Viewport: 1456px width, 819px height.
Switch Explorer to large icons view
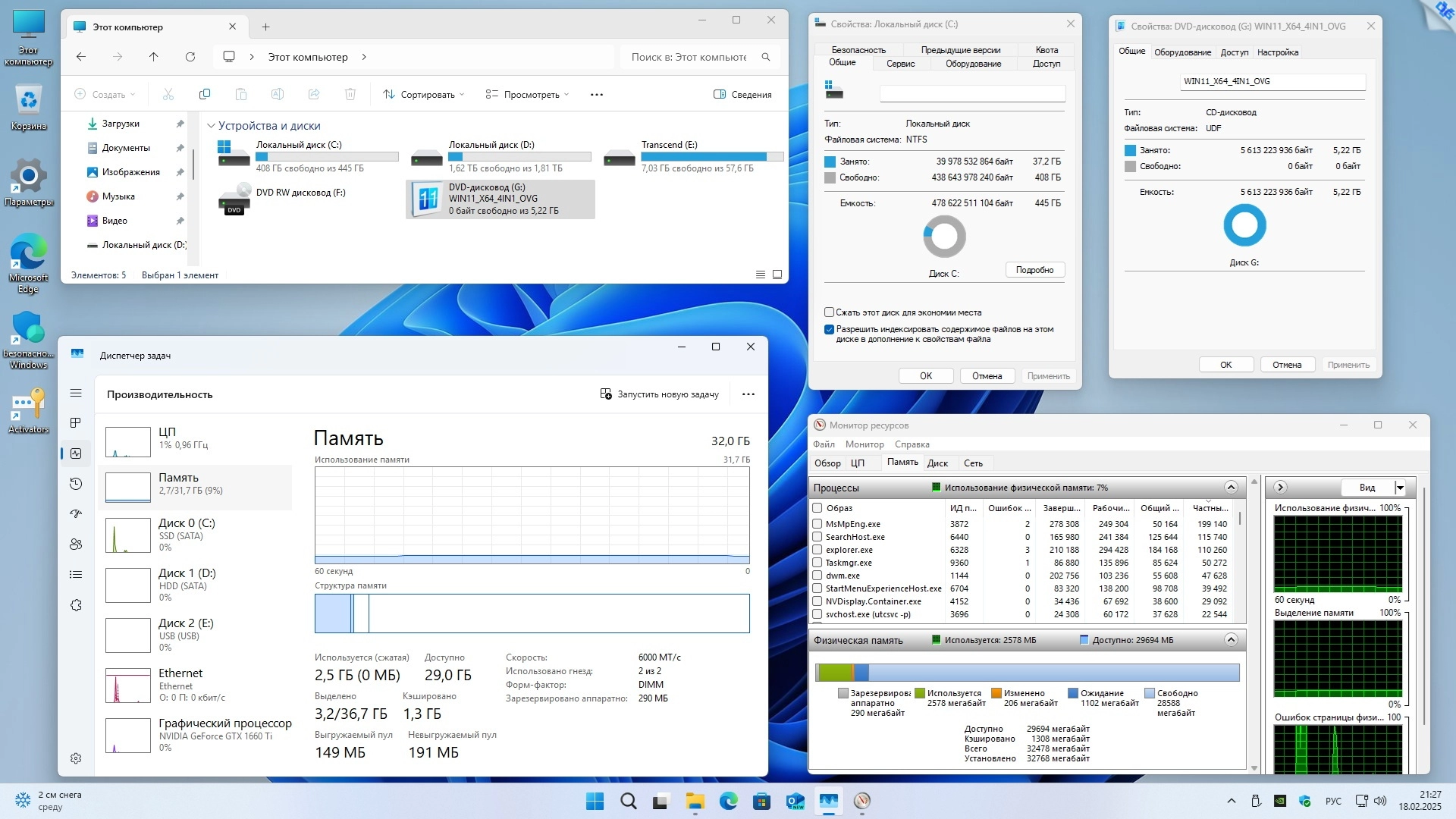coord(777,275)
